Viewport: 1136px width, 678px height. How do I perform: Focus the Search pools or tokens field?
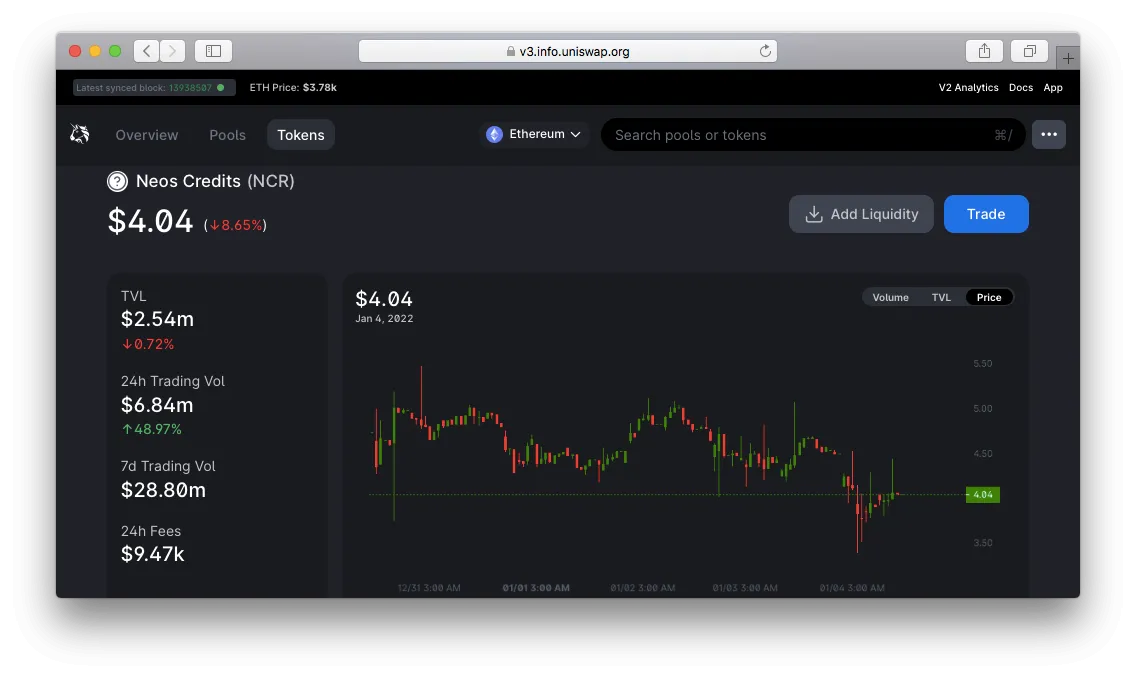pos(813,135)
